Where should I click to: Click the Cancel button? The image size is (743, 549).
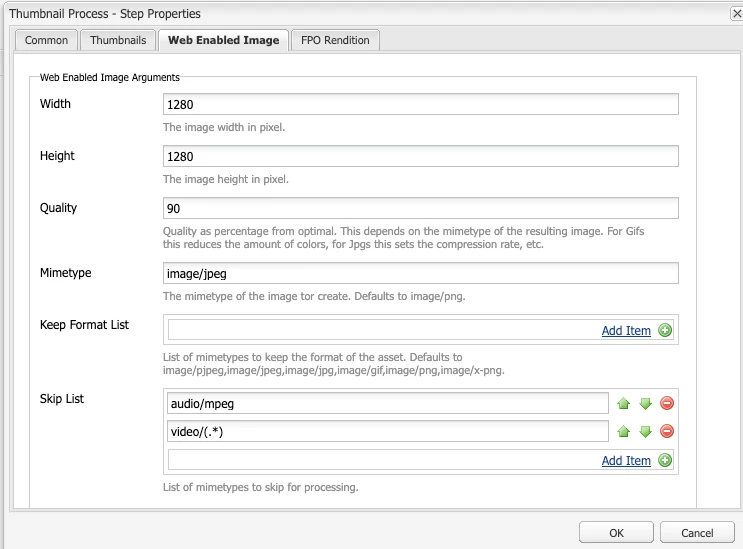[x=697, y=533]
